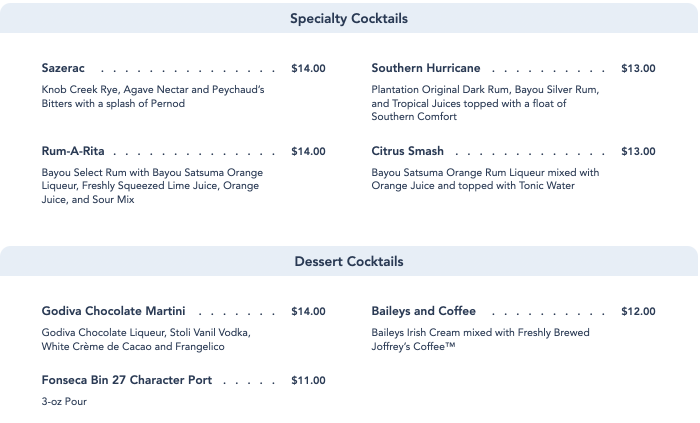Click the Godiva Chocolate Martini $14.00 price
700x423 pixels.
(x=308, y=311)
